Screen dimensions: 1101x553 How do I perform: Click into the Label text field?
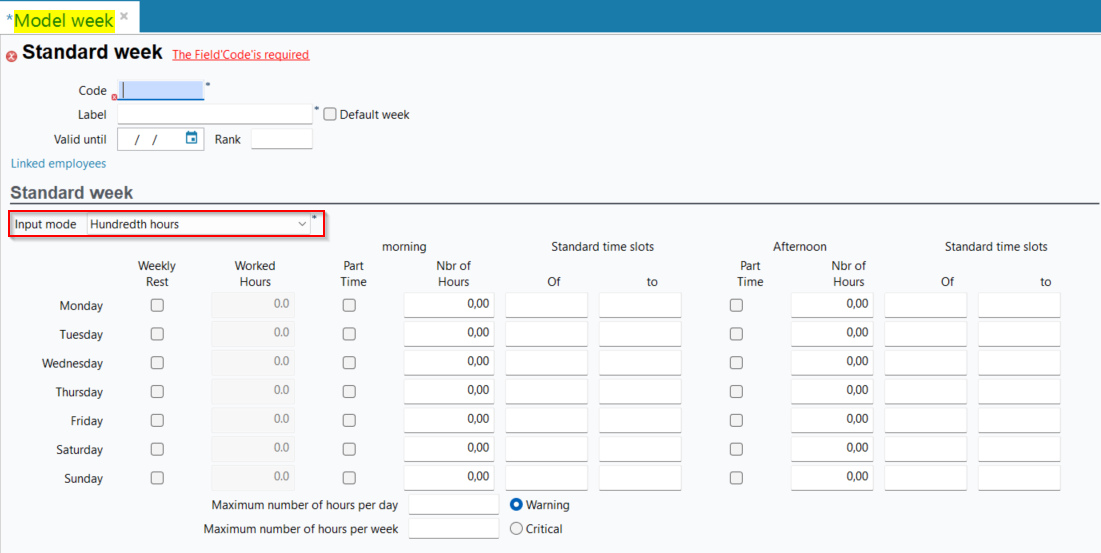click(x=215, y=114)
